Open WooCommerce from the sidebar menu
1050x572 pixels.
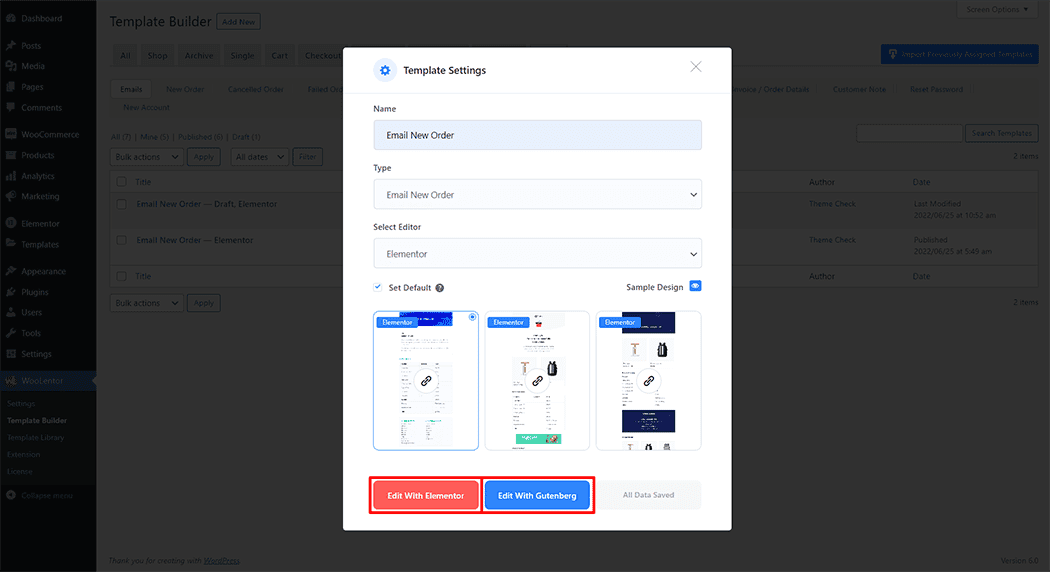coord(48,134)
